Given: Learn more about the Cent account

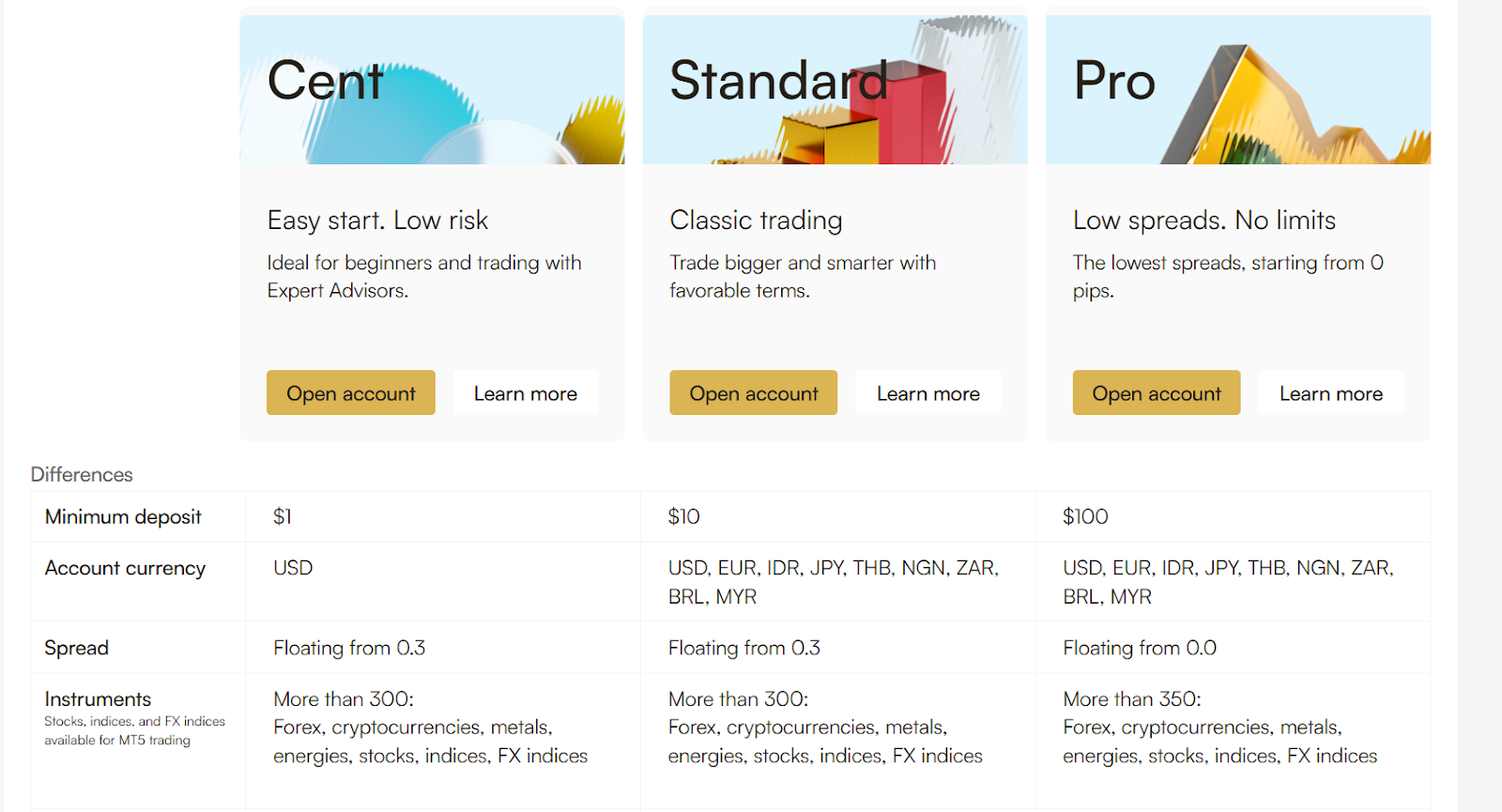Looking at the screenshot, I should [526, 392].
